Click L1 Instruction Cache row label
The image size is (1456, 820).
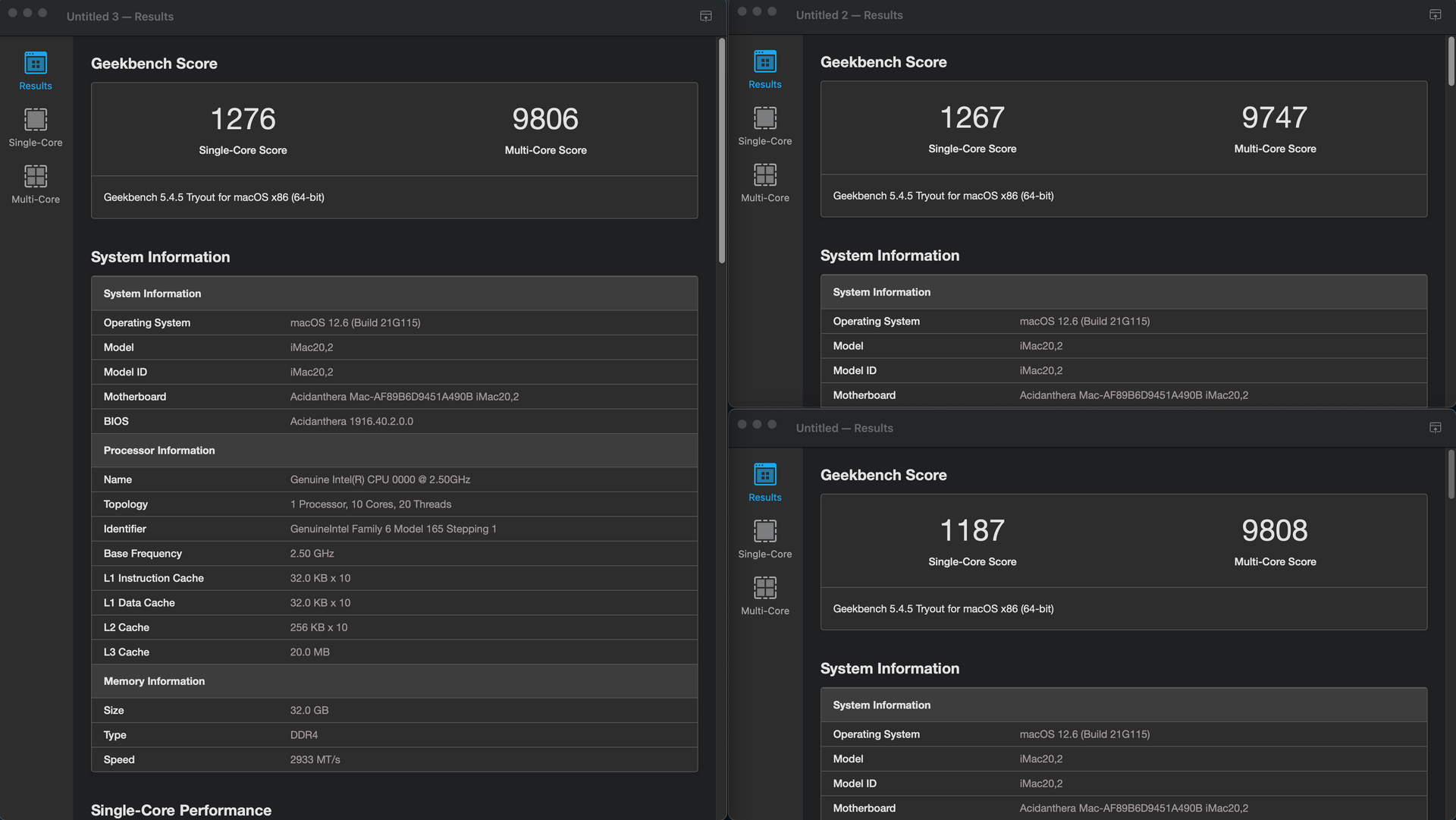tap(153, 578)
